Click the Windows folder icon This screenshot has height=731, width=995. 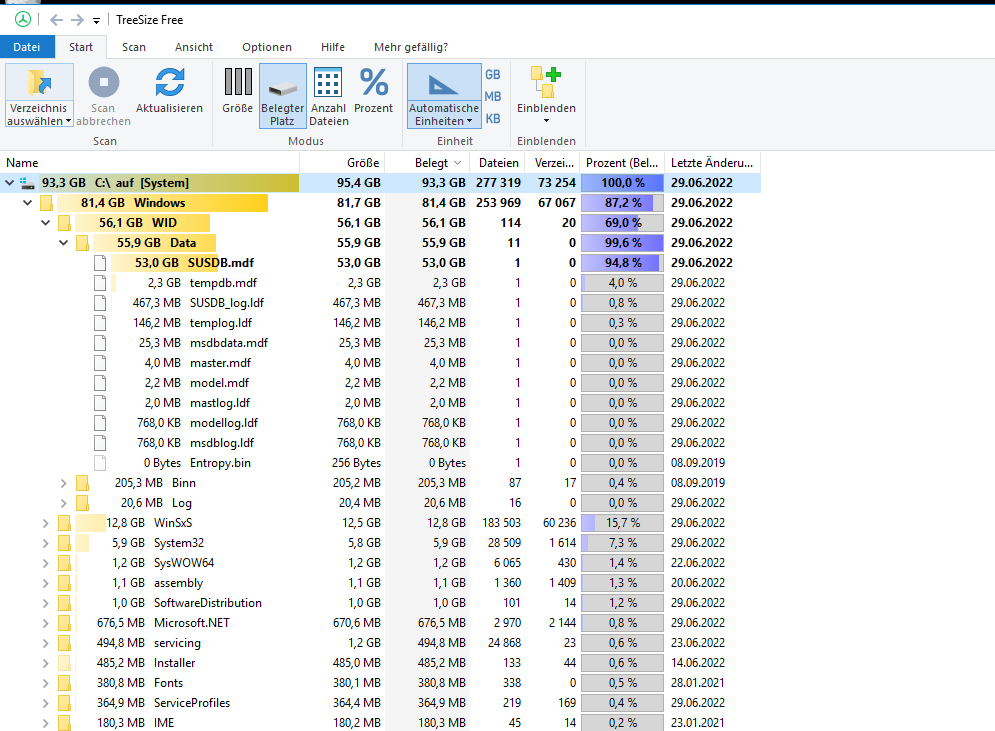46,203
